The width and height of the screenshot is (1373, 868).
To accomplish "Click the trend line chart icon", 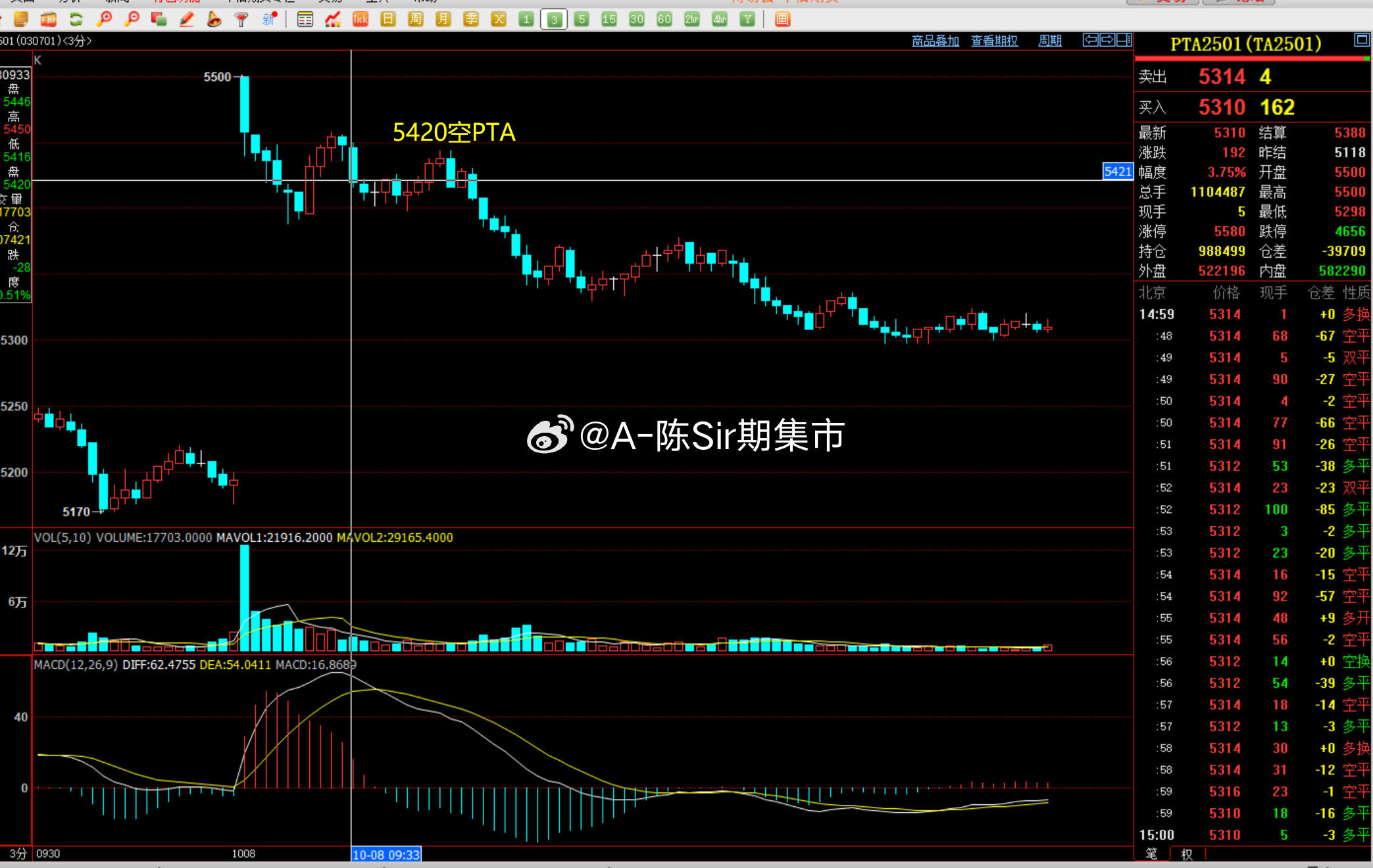I will coord(333,20).
